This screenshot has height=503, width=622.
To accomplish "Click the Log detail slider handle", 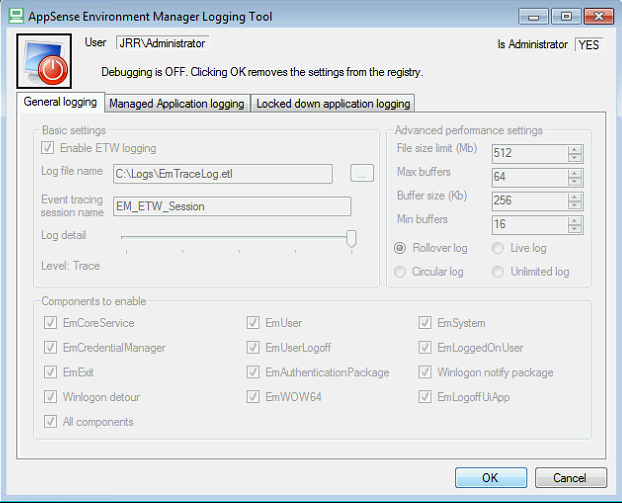I will [351, 238].
